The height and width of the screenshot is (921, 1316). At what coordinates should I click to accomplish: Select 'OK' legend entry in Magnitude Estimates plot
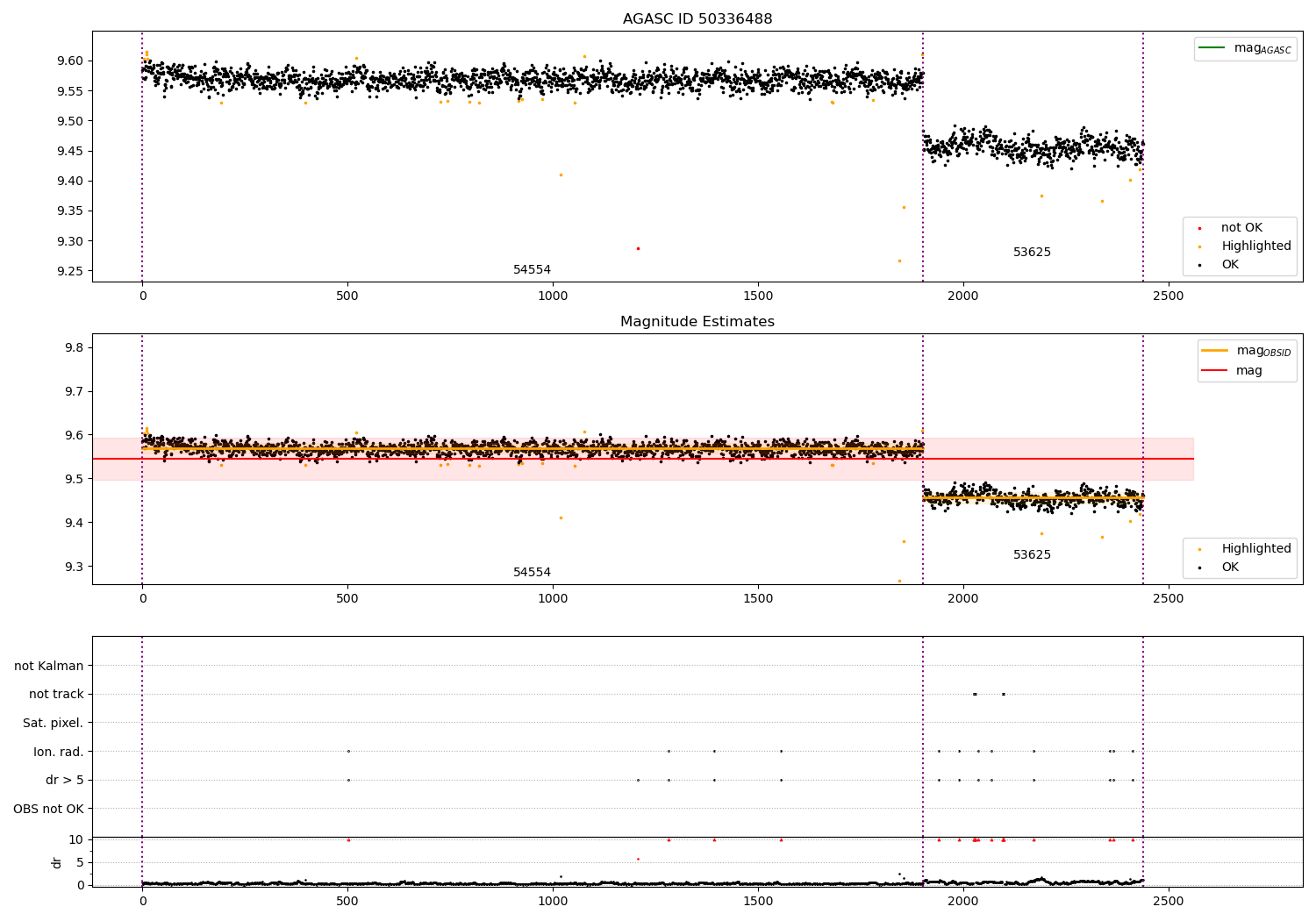click(x=1230, y=568)
